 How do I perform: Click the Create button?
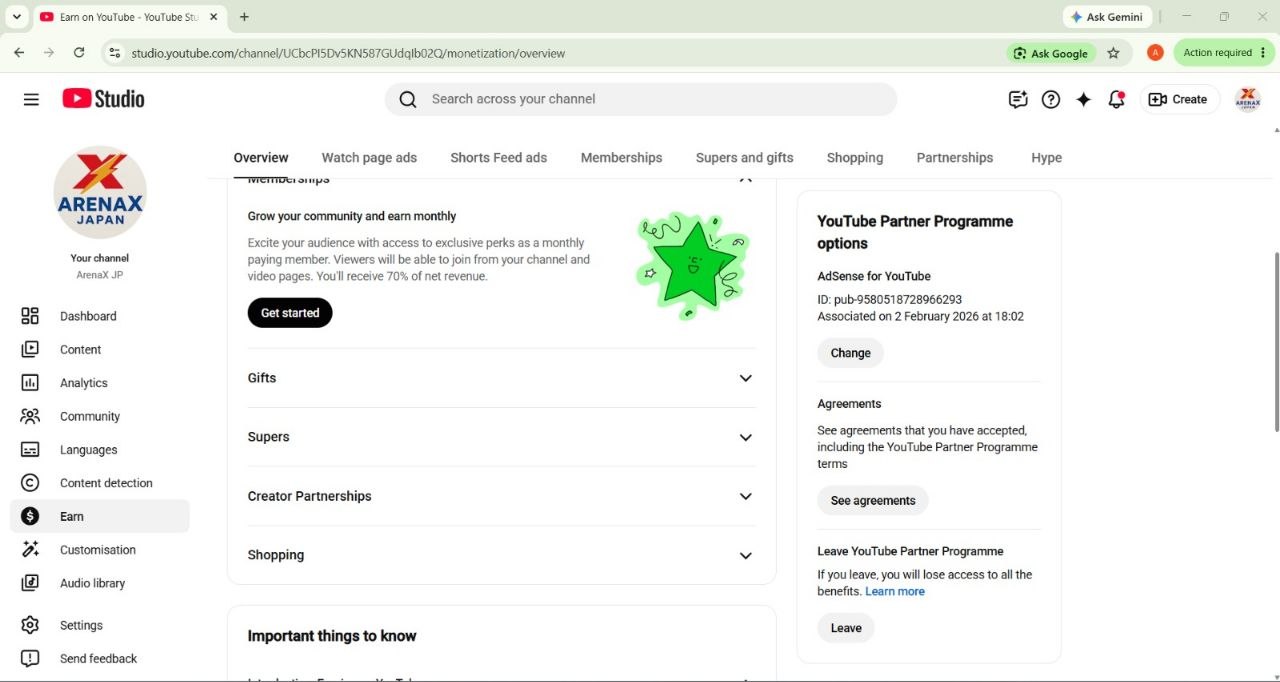pyautogui.click(x=1179, y=99)
